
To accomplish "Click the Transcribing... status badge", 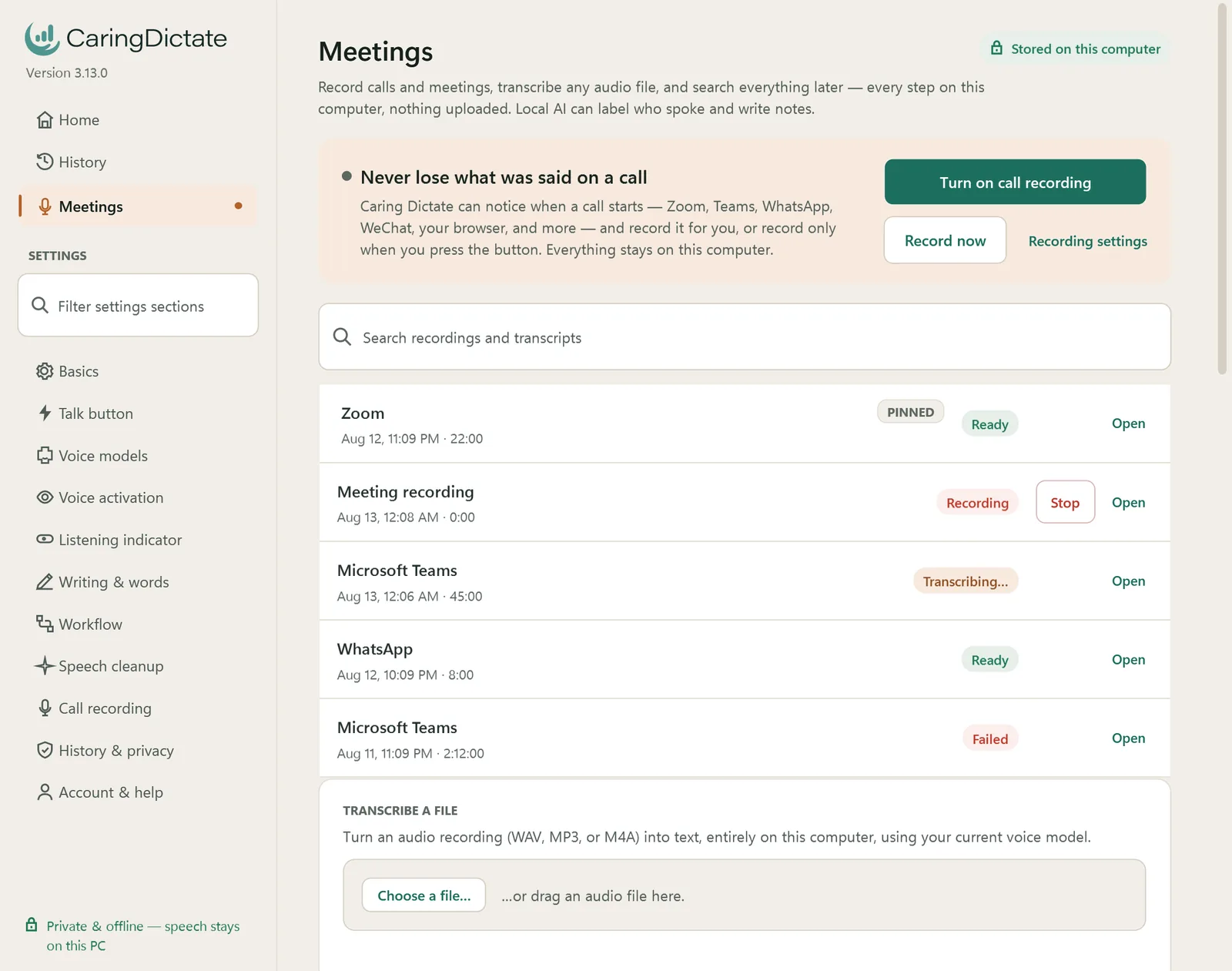I will pos(966,581).
